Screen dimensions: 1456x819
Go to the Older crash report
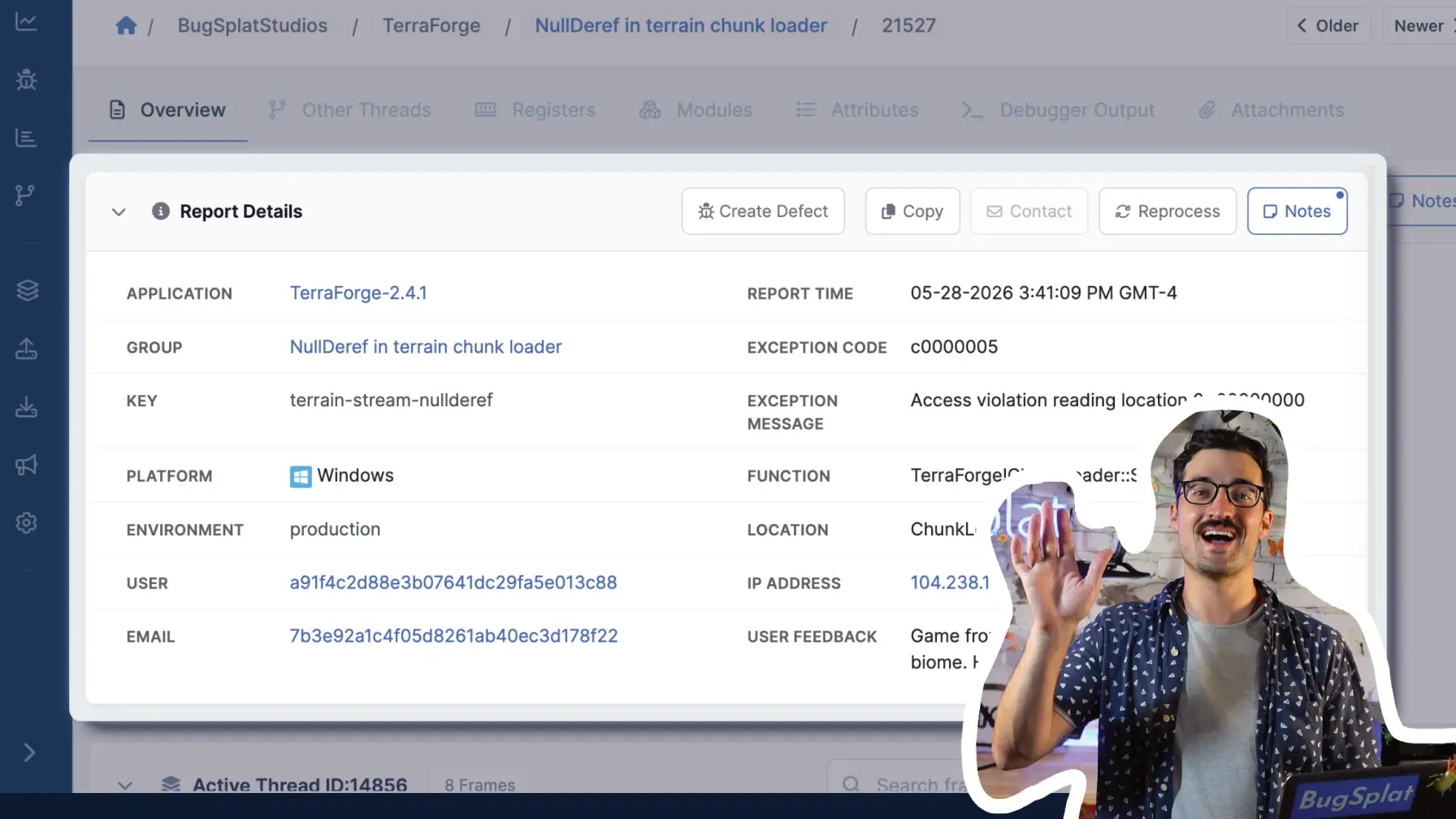point(1328,26)
